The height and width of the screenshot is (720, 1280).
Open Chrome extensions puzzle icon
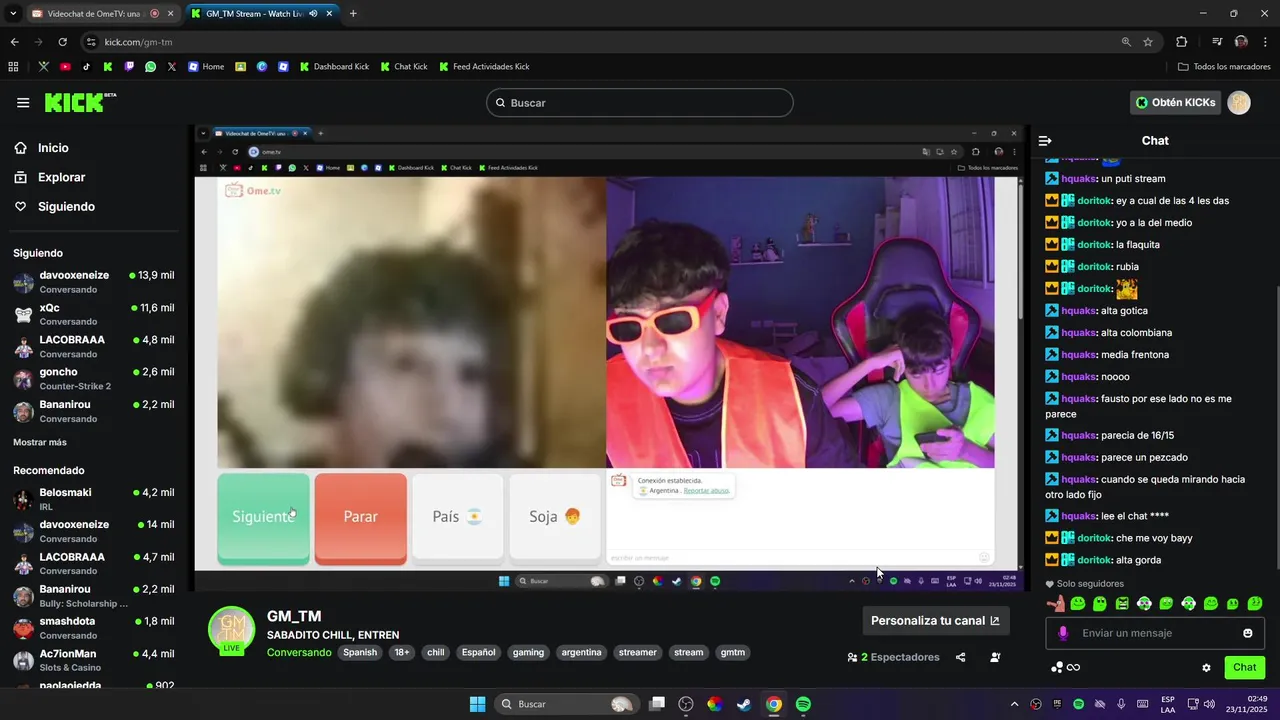click(x=1181, y=42)
